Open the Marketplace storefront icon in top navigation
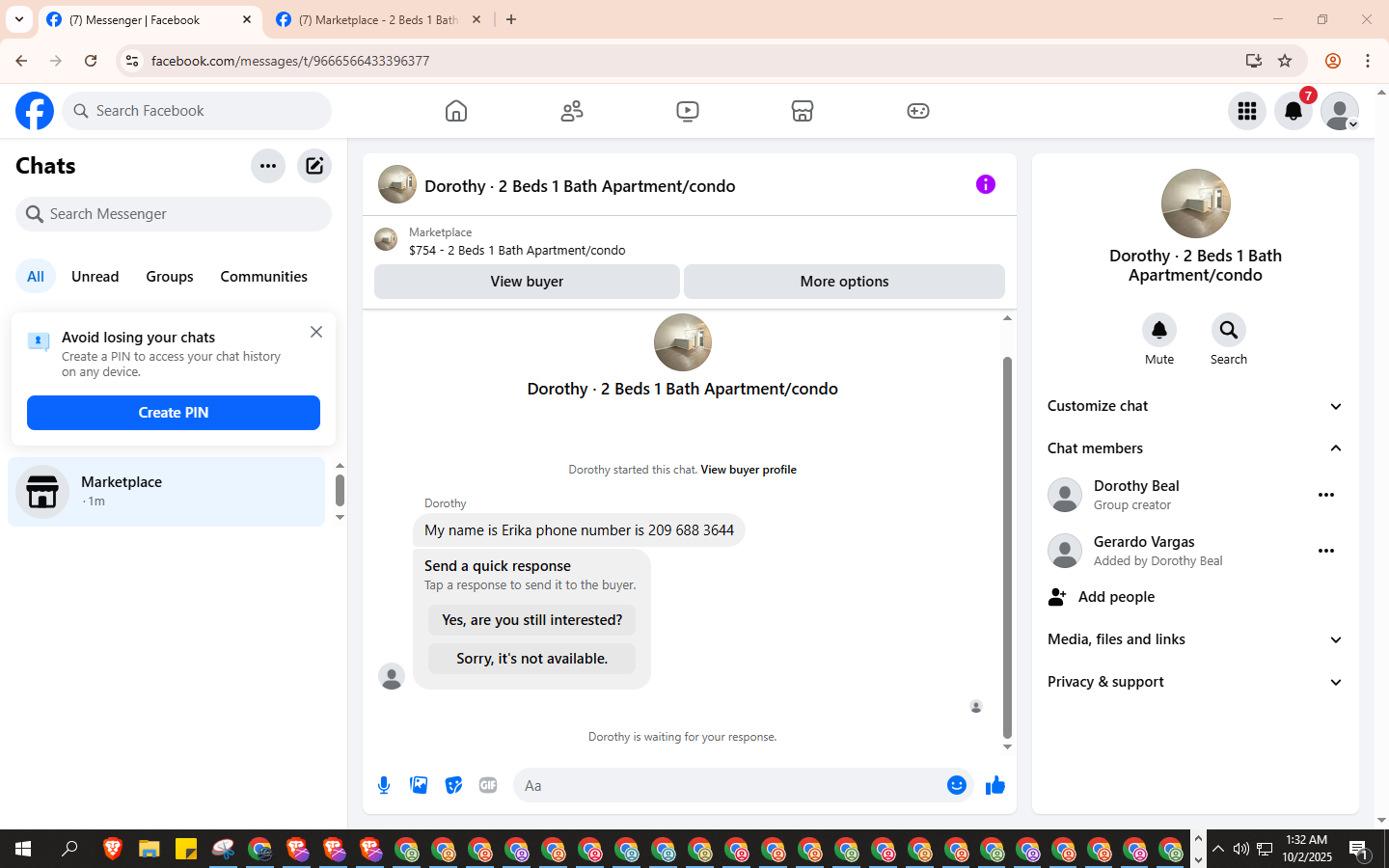1389x868 pixels. [803, 111]
